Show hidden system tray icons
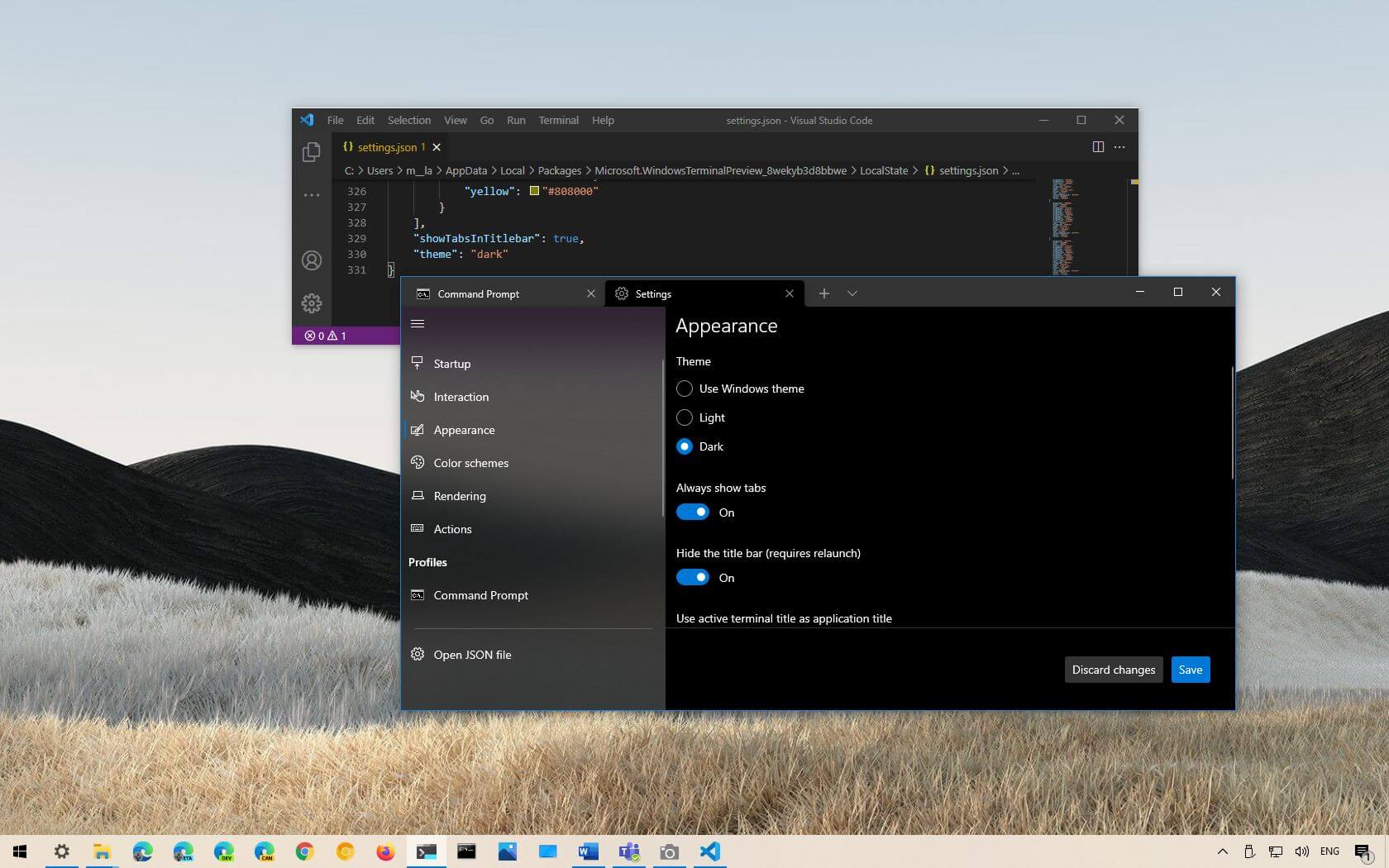1389x868 pixels. point(1222,851)
